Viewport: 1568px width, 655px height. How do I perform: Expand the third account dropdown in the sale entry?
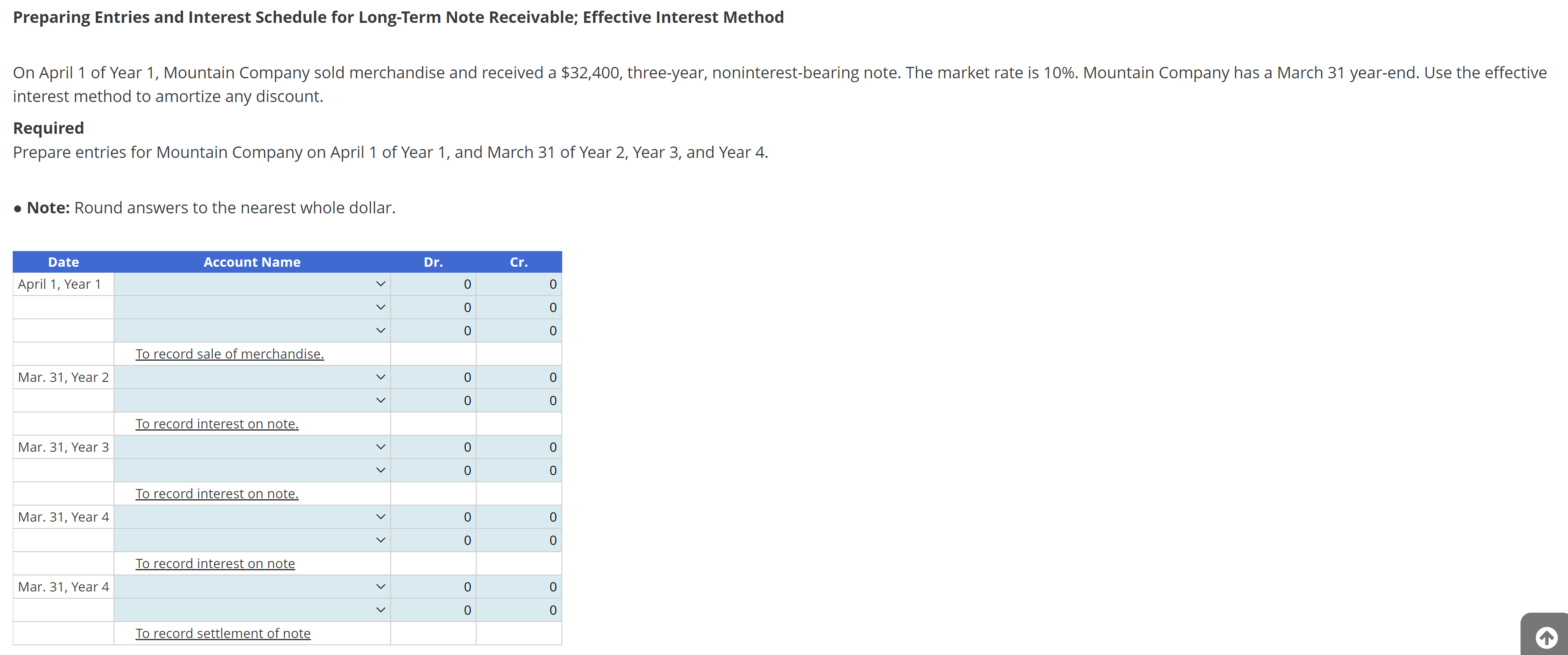[x=380, y=330]
